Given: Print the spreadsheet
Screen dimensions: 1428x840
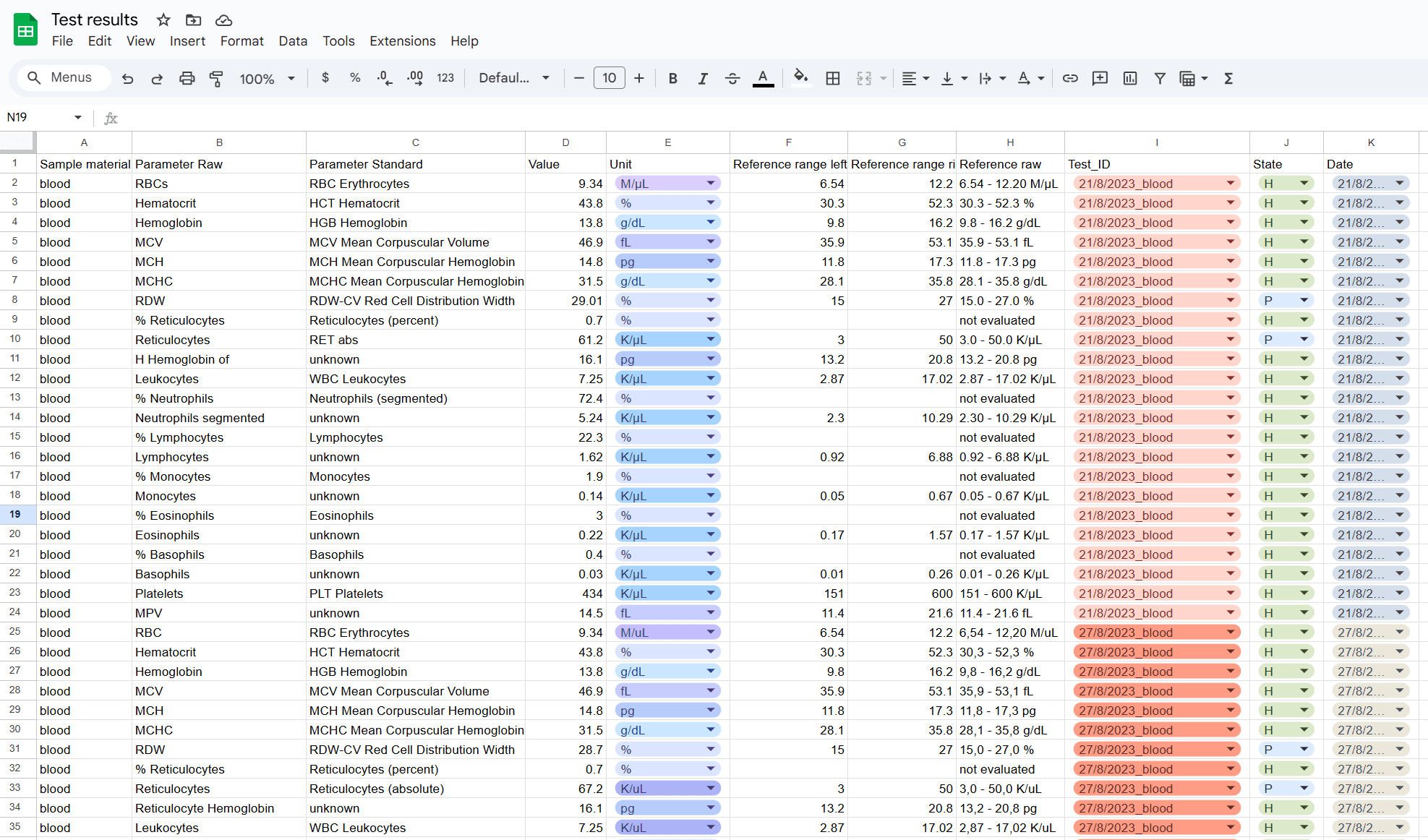Looking at the screenshot, I should [187, 78].
